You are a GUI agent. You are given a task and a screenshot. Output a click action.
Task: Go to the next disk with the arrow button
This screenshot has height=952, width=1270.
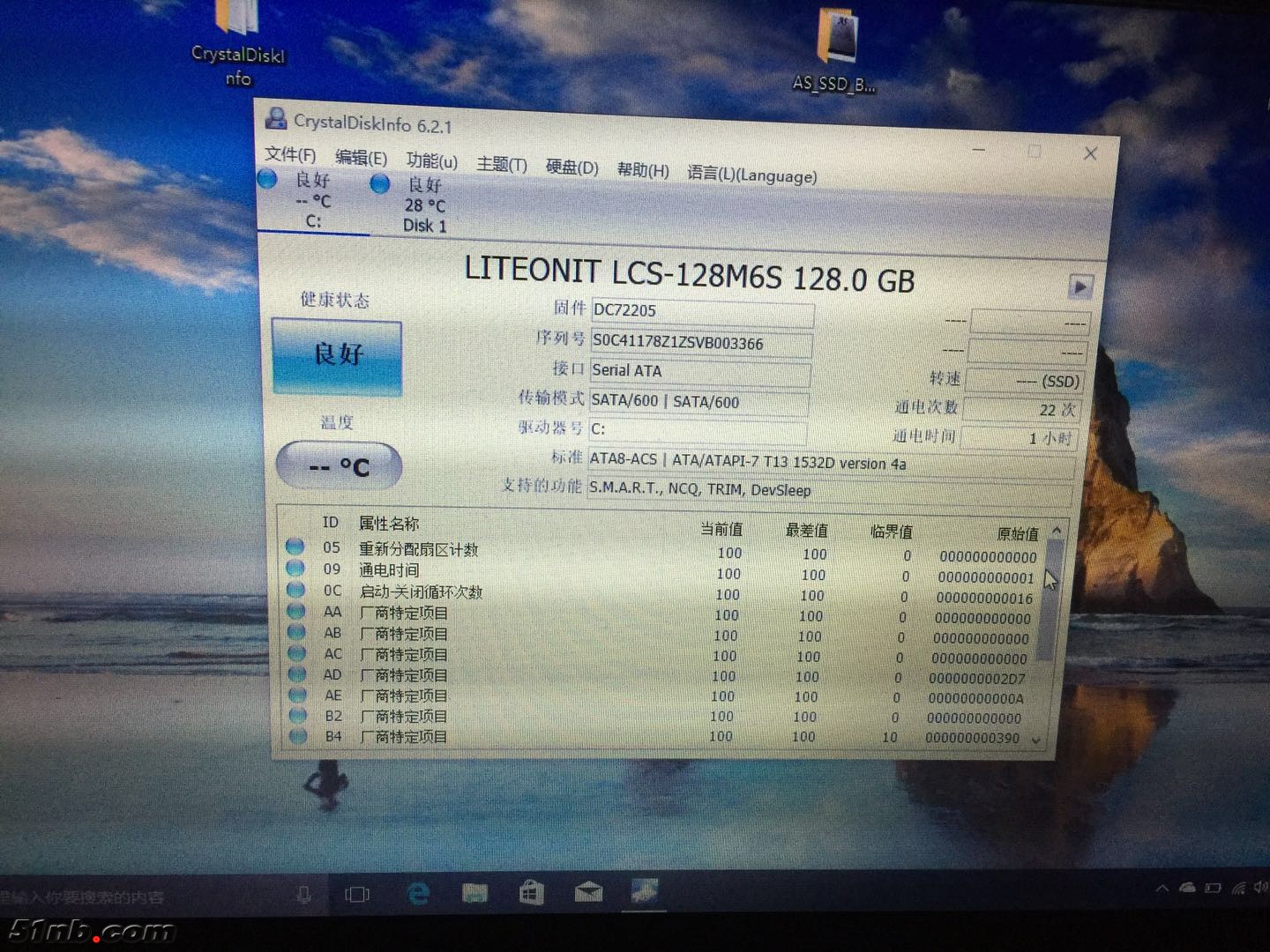(x=1079, y=286)
